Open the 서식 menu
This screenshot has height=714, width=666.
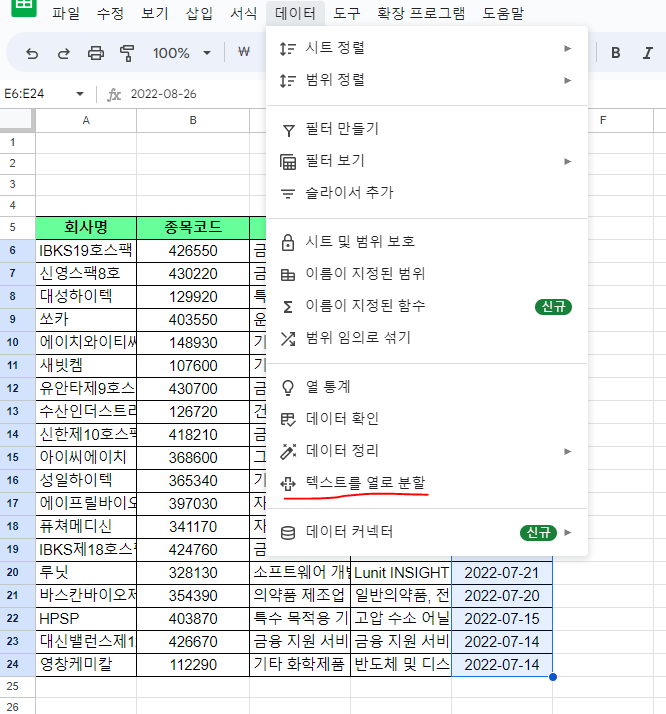244,13
